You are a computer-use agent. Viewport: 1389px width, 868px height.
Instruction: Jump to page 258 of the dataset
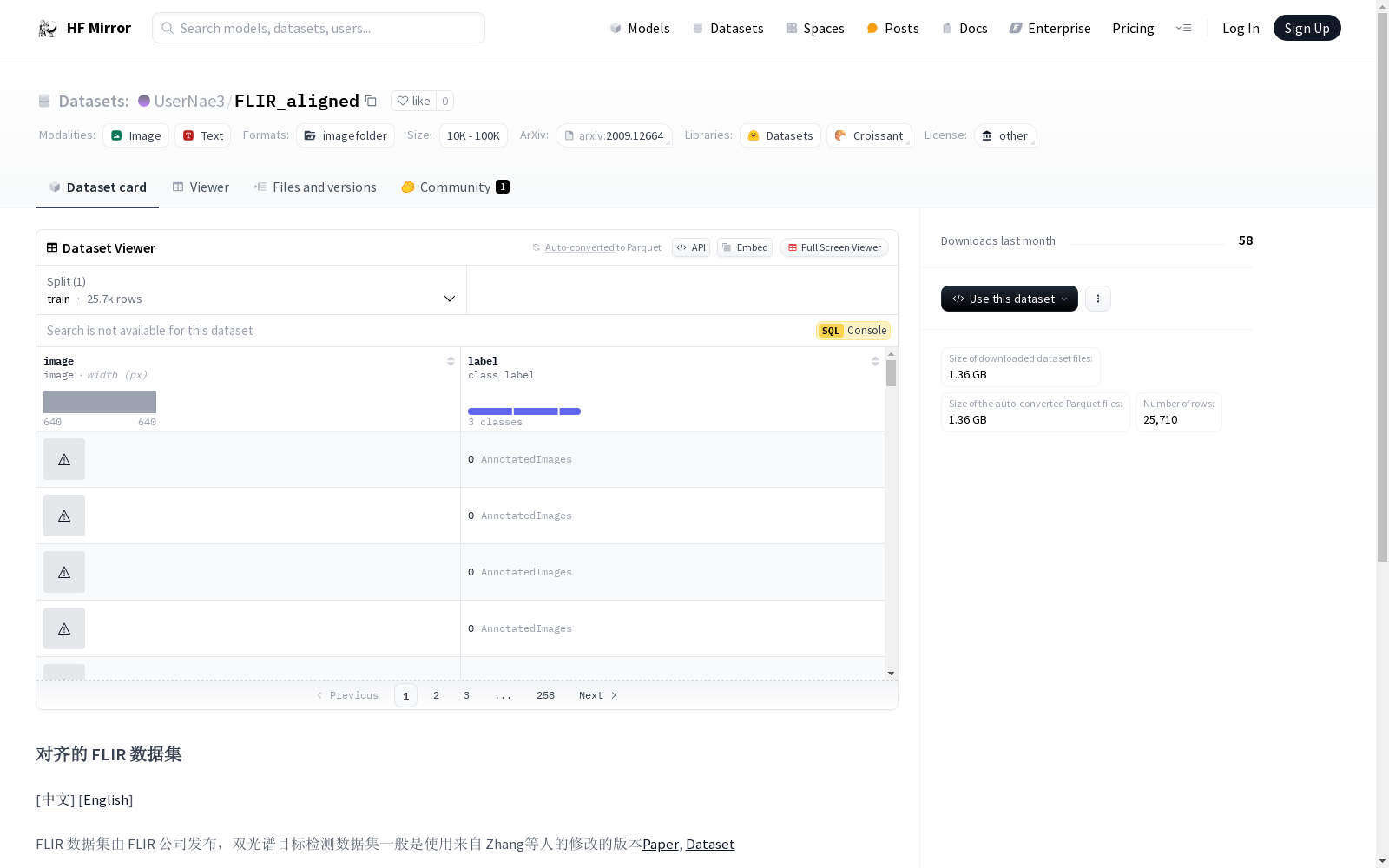pos(545,695)
